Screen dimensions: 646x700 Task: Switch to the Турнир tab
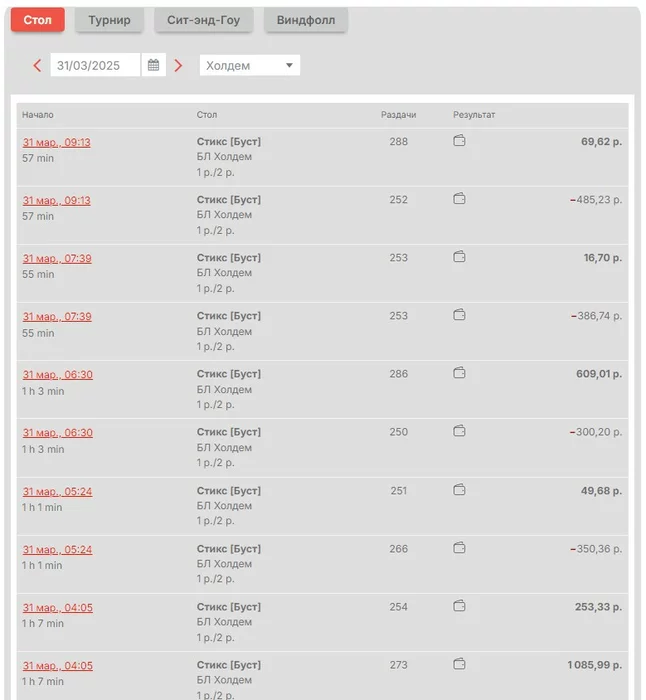coord(109,20)
